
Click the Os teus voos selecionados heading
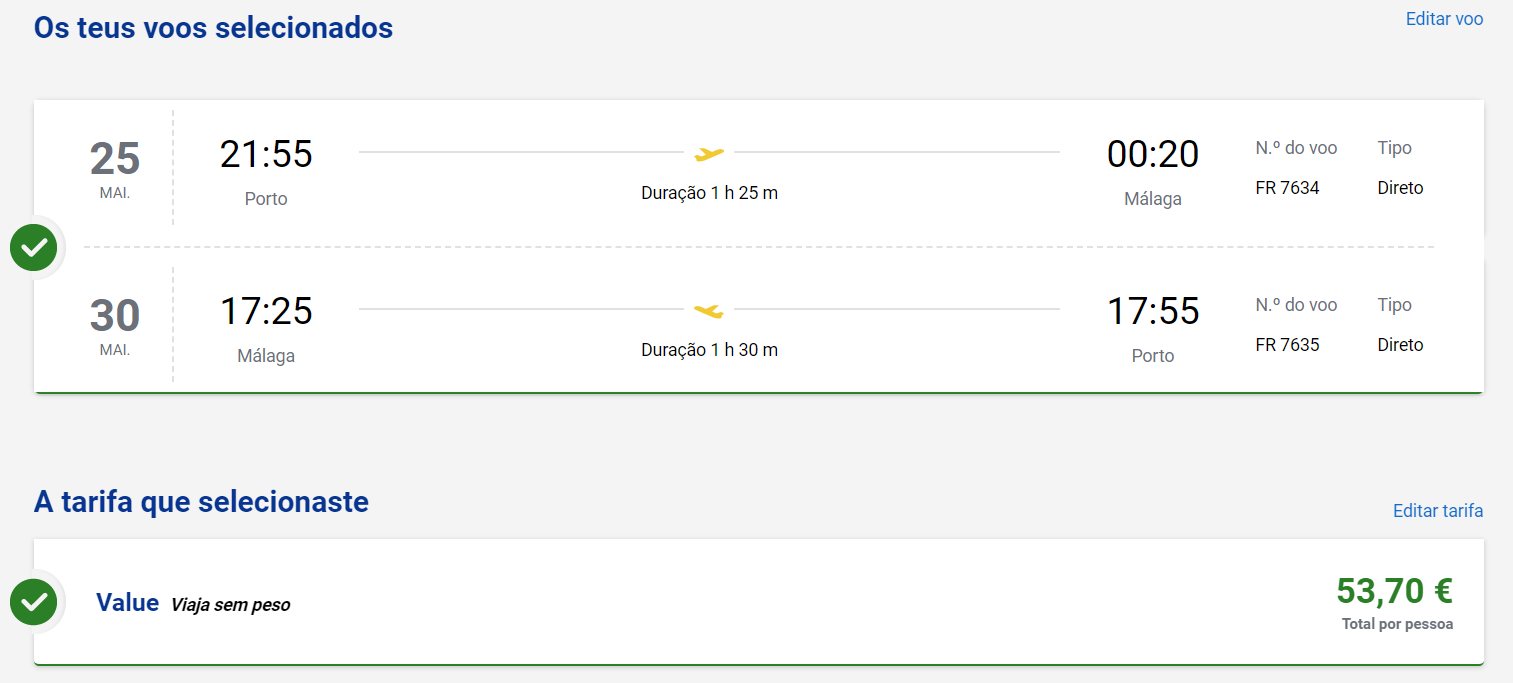pyautogui.click(x=213, y=27)
